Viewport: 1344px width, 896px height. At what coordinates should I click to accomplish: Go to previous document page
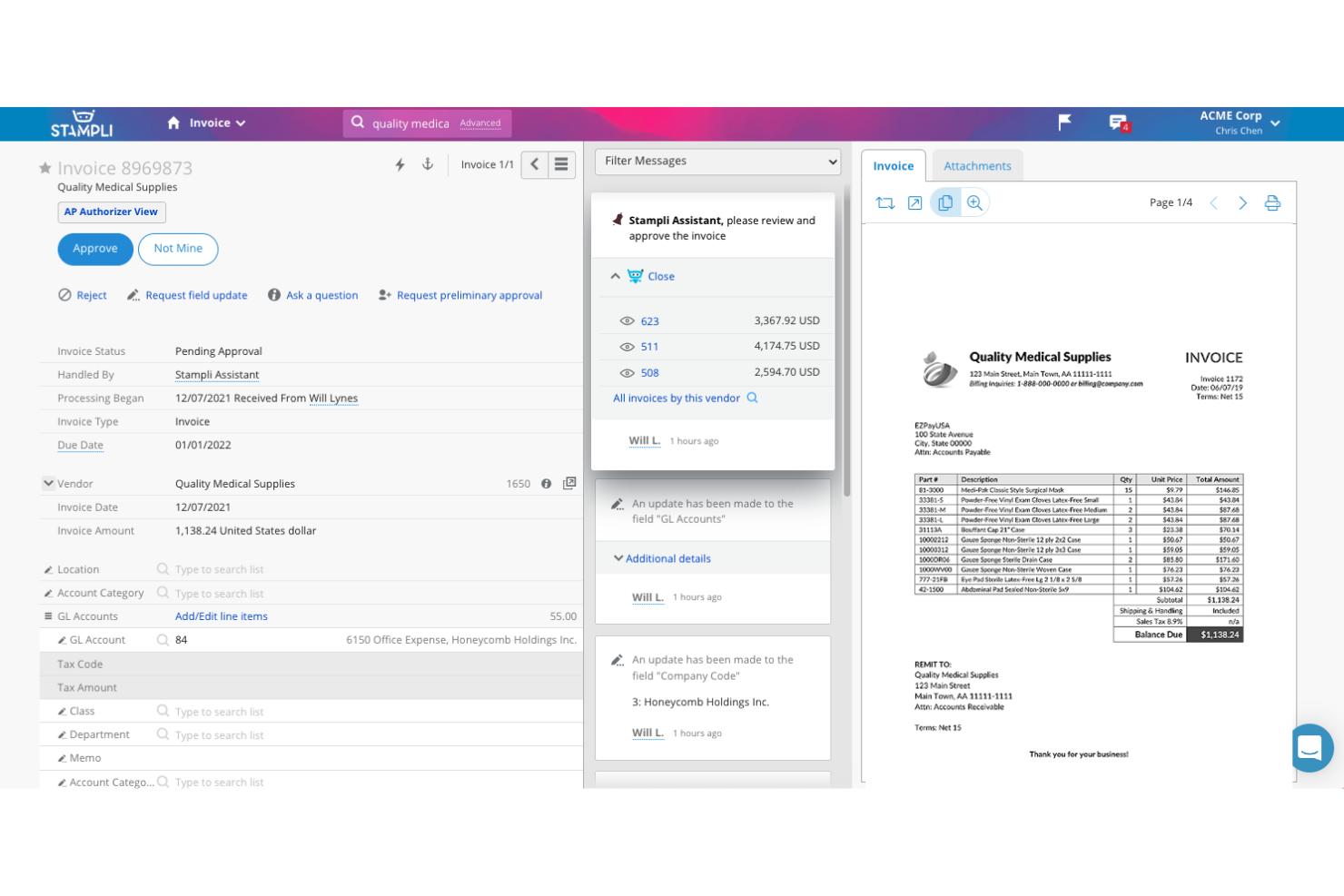(1213, 203)
